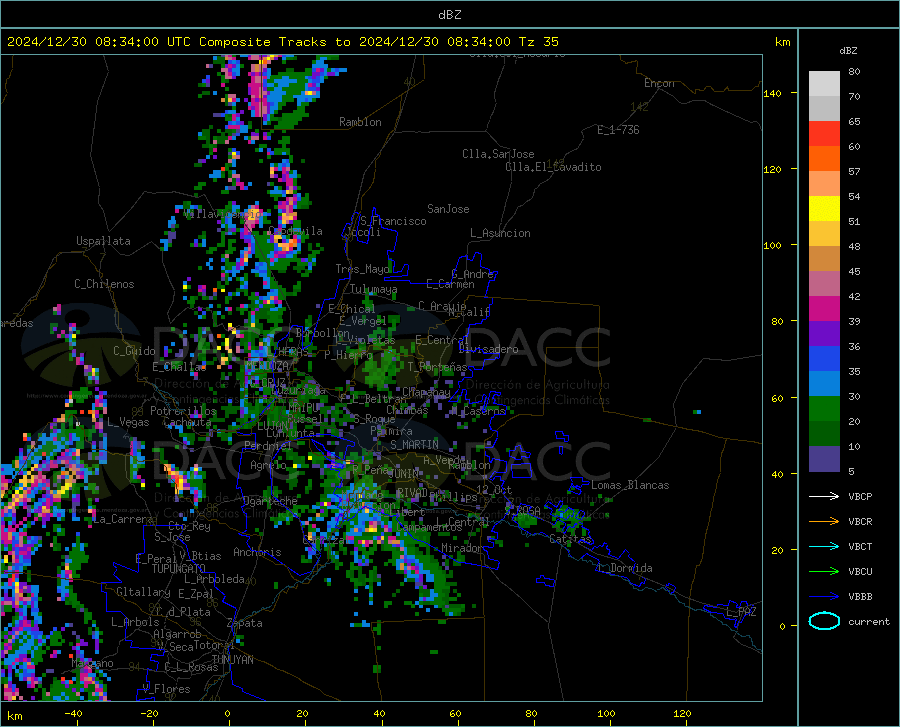This screenshot has width=900, height=727.
Task: Click the blue VBBB arrow legend icon
Action: [824, 597]
